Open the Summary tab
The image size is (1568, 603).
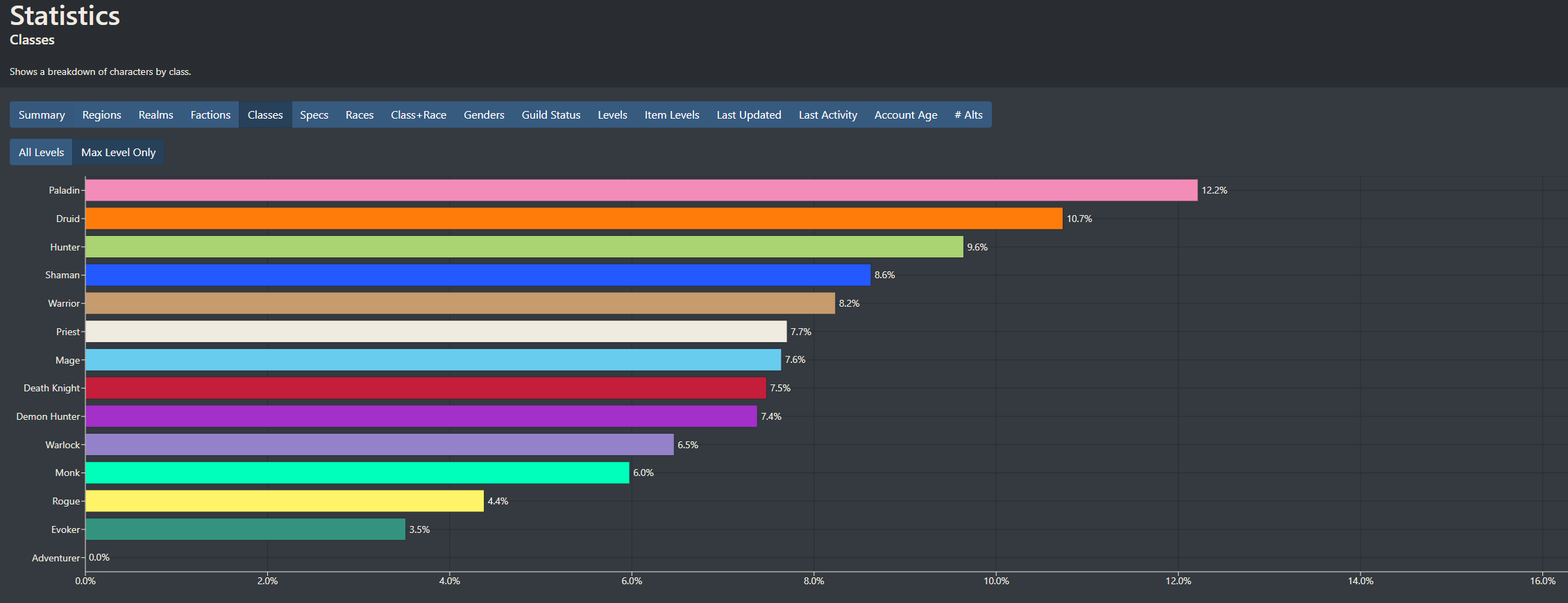(x=42, y=114)
